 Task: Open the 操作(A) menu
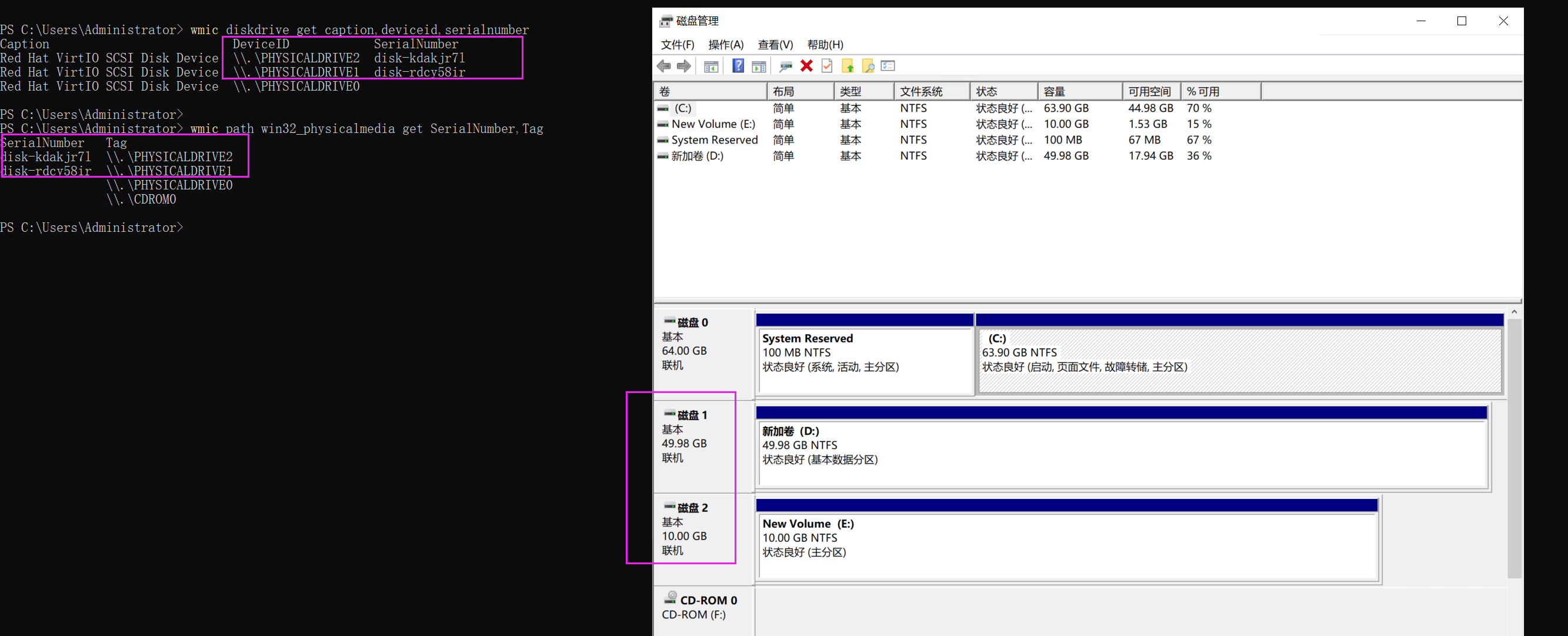pyautogui.click(x=726, y=45)
